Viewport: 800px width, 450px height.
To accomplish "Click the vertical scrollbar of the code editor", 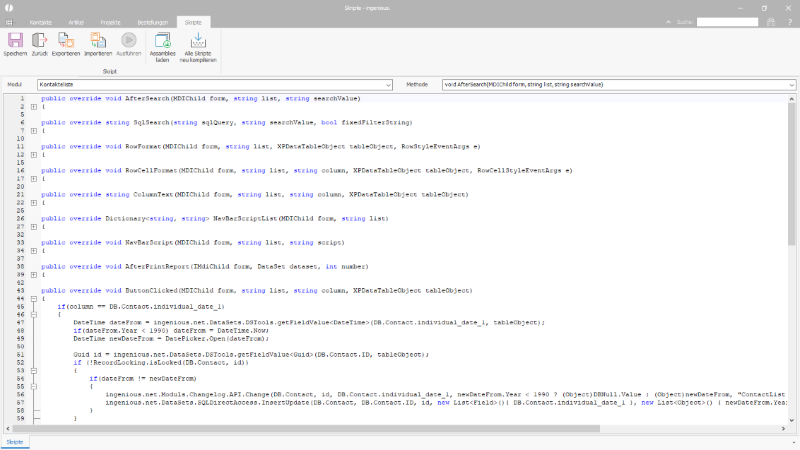I will (791, 173).
